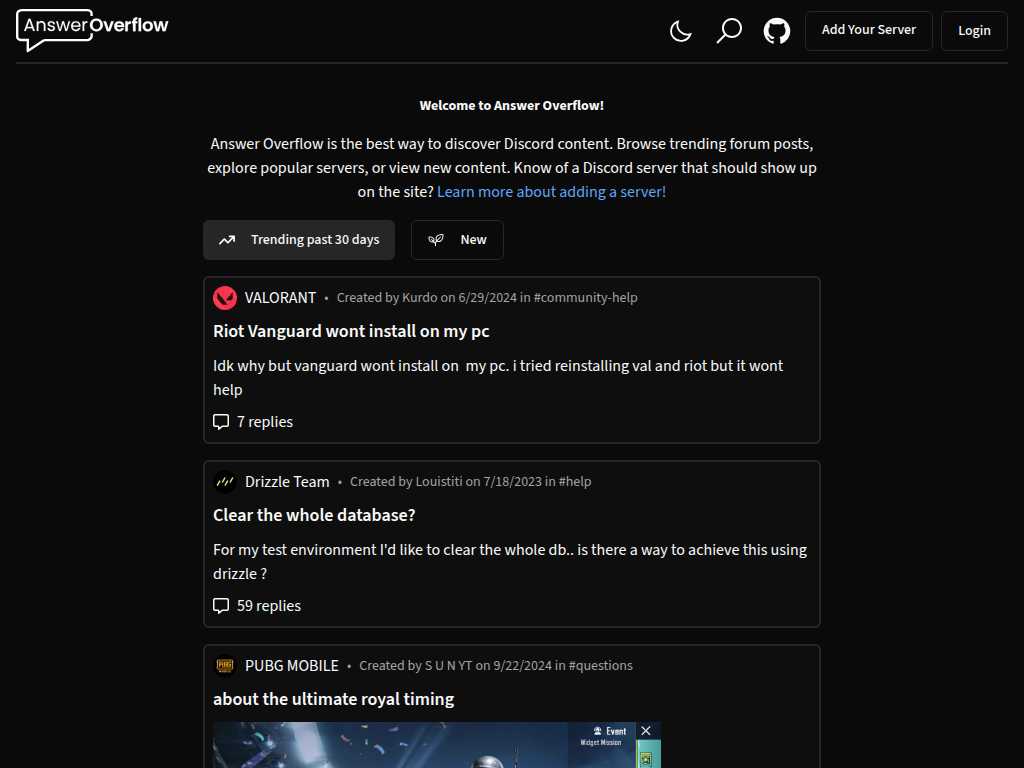The width and height of the screenshot is (1024, 768).
Task: Click the Answer Overflow logo
Action: click(92, 29)
